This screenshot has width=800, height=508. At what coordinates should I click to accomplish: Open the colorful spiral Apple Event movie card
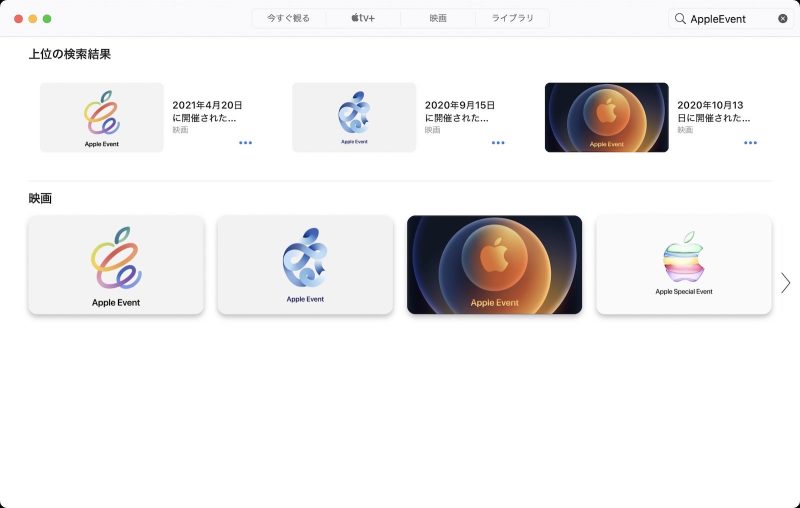116,265
